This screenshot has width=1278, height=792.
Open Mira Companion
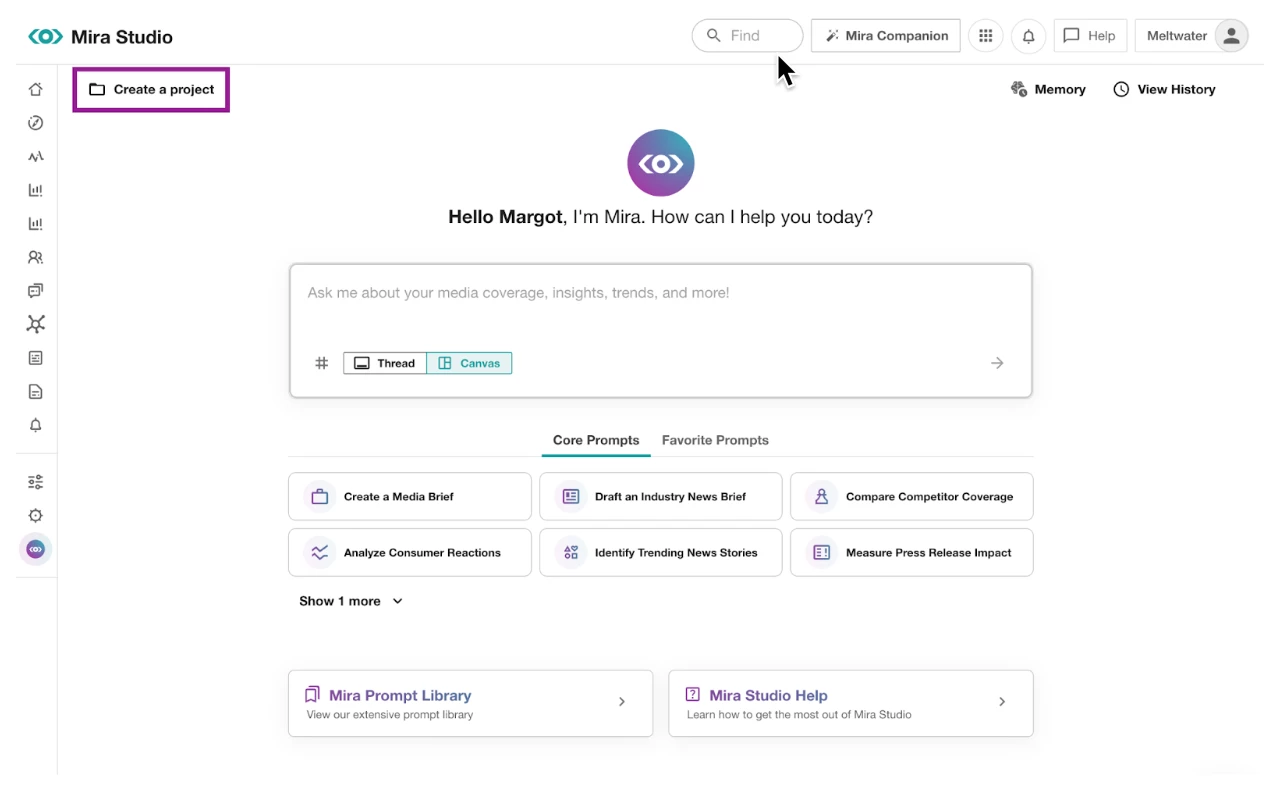(886, 36)
